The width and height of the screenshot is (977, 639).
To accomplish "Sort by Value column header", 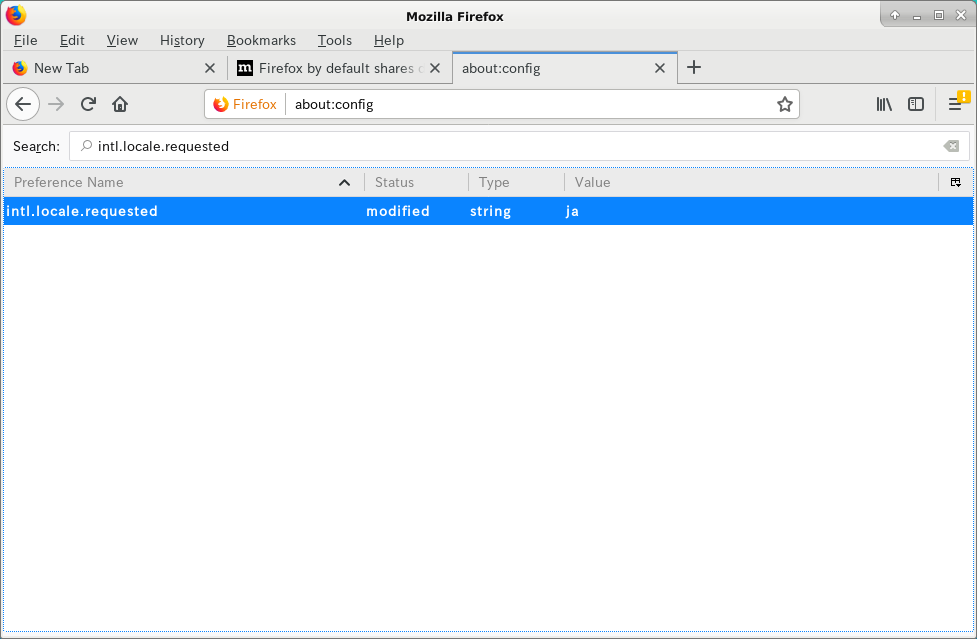I will pyautogui.click(x=751, y=182).
